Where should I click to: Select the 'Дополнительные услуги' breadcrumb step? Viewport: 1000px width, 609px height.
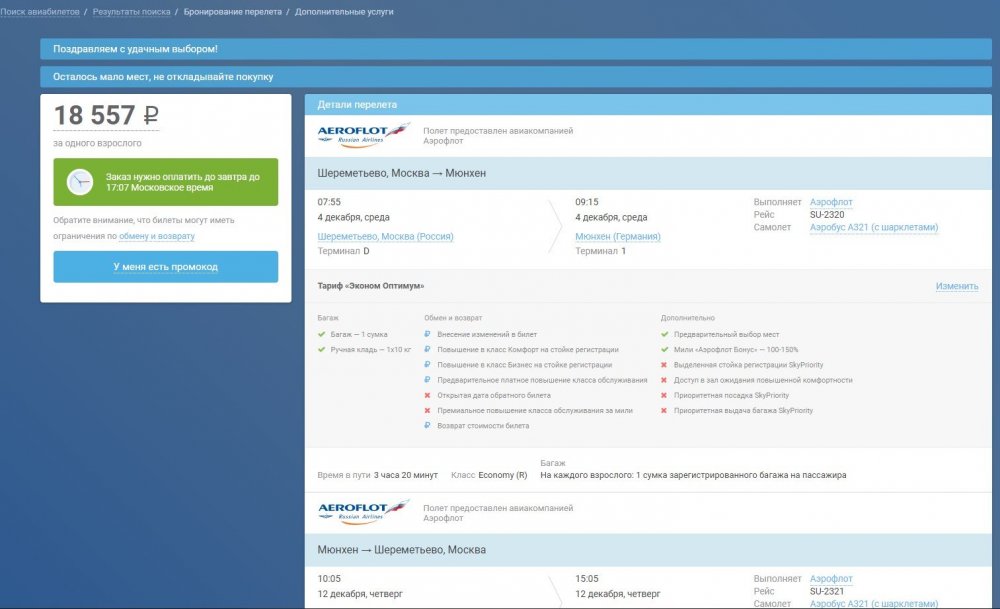[x=344, y=11]
